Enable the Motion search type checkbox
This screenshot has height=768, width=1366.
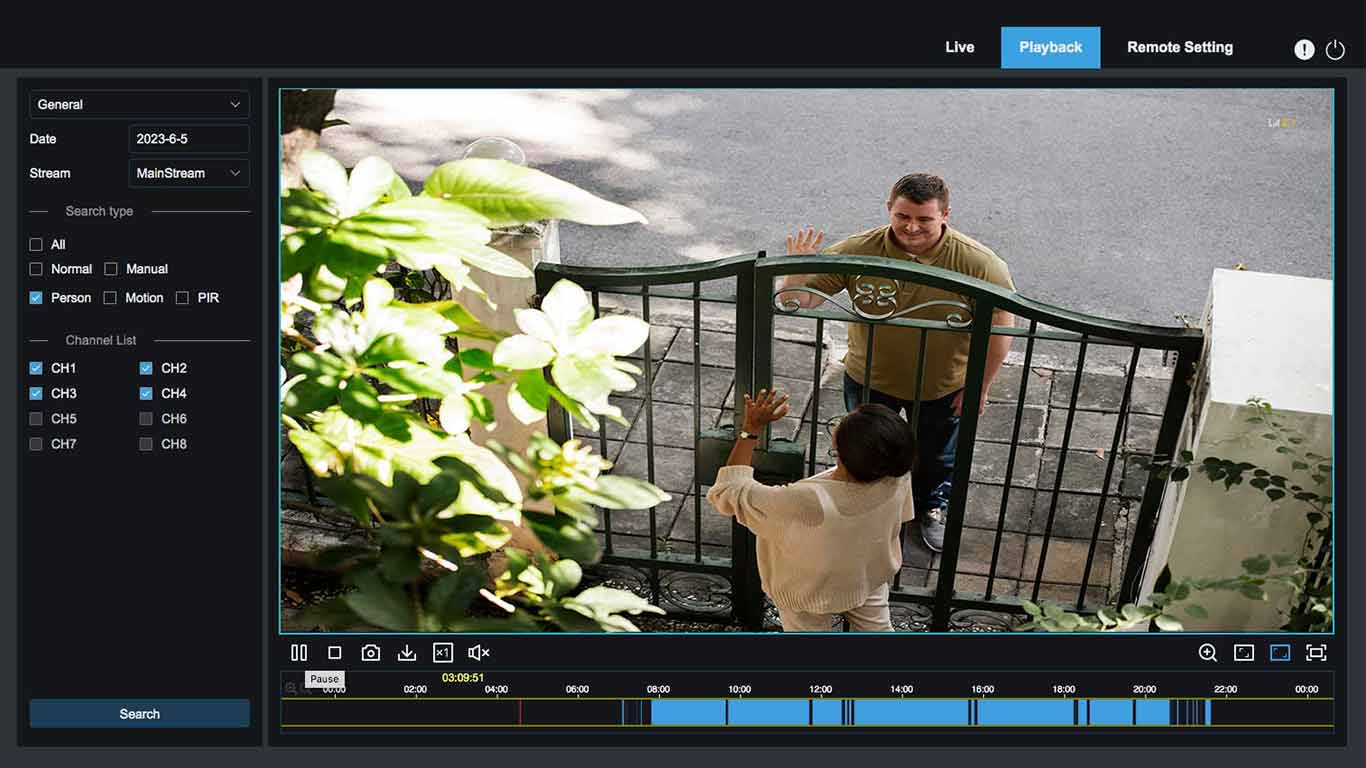(110, 298)
